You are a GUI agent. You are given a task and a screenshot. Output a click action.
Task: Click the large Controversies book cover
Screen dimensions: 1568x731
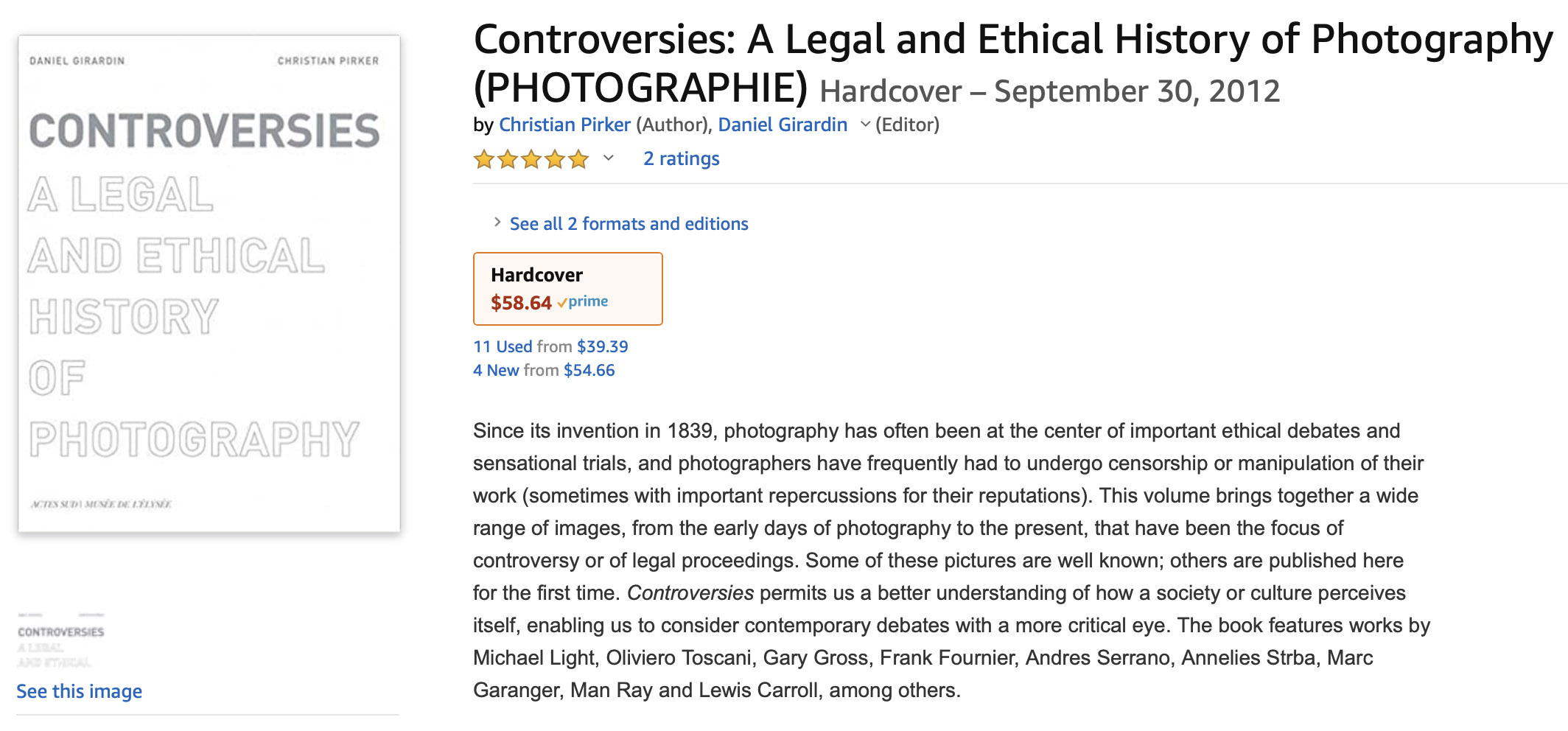pyautogui.click(x=209, y=283)
